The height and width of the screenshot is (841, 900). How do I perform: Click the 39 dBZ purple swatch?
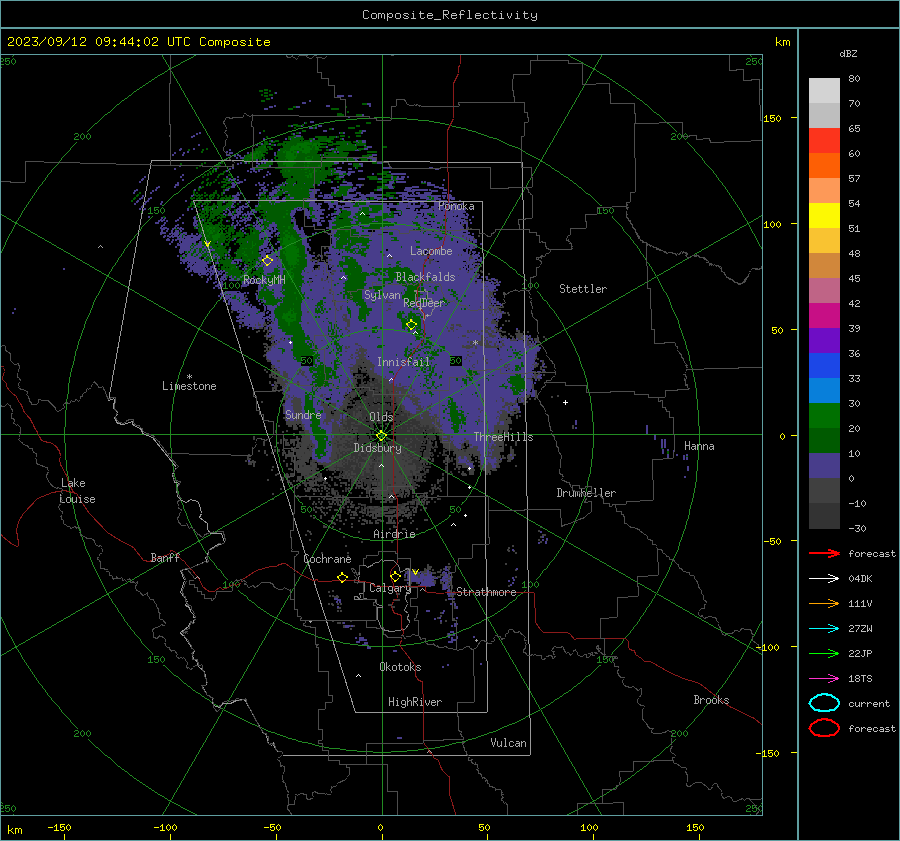tap(824, 340)
